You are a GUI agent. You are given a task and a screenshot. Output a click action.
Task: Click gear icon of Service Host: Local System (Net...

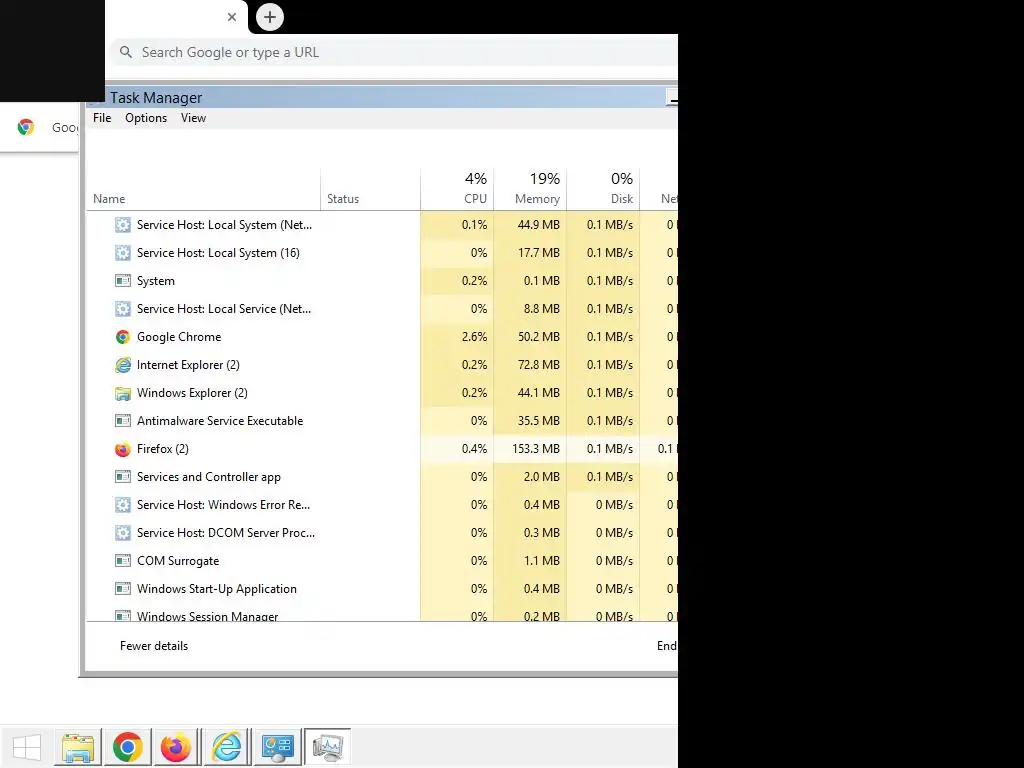tap(123, 225)
